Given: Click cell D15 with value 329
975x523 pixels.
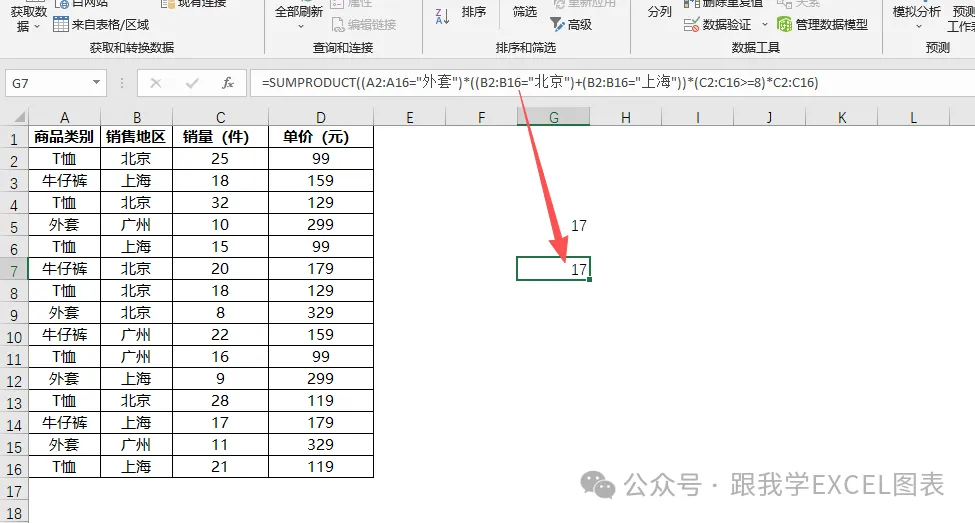Looking at the screenshot, I should (321, 445).
